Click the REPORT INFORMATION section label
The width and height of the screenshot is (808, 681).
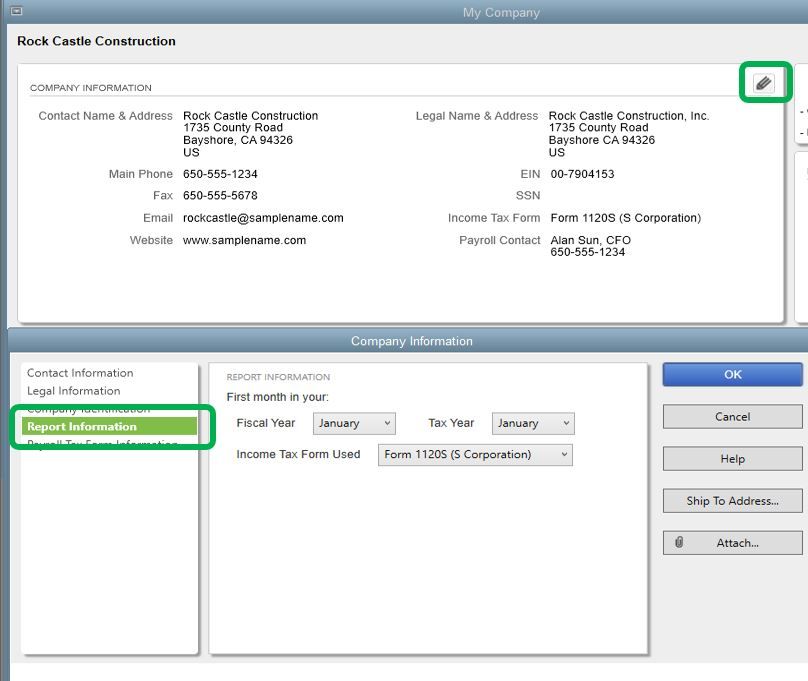point(278,377)
